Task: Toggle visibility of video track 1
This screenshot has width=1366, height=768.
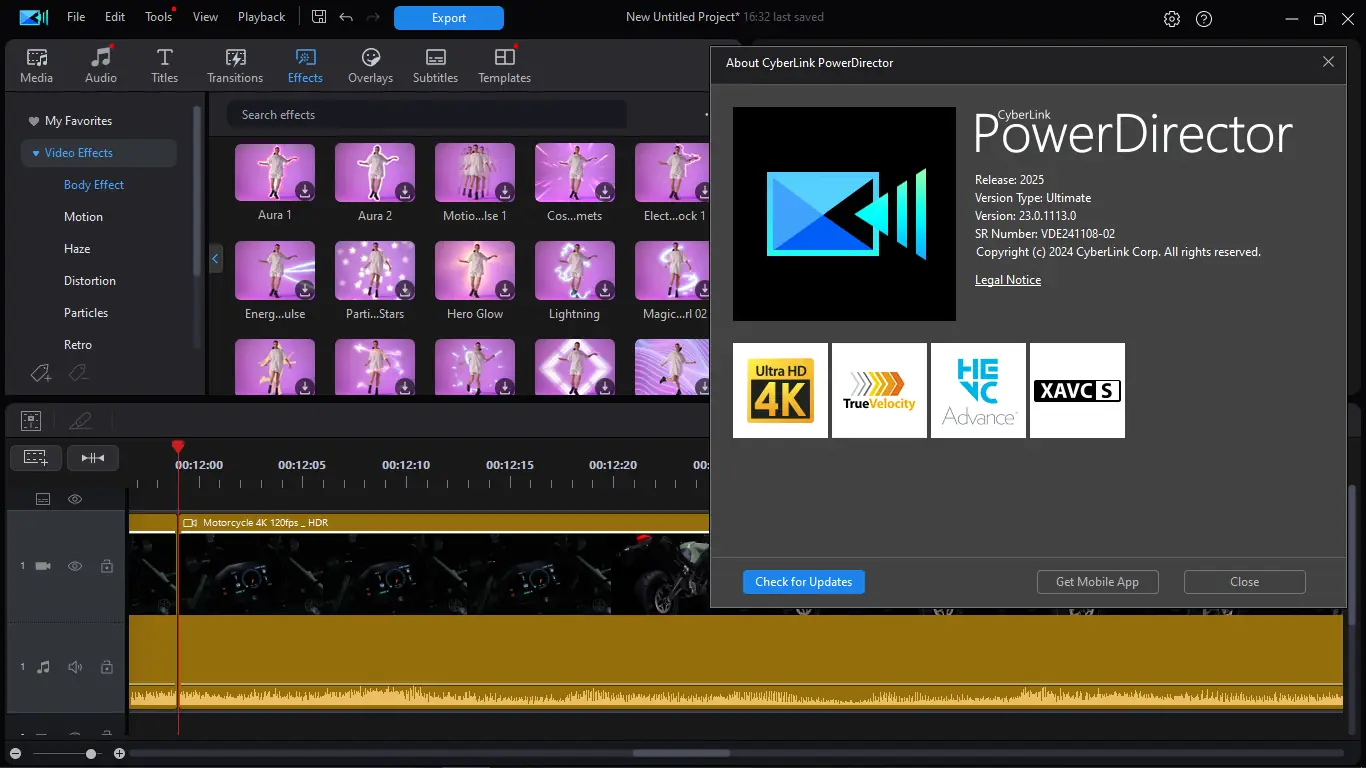Action: 75,566
